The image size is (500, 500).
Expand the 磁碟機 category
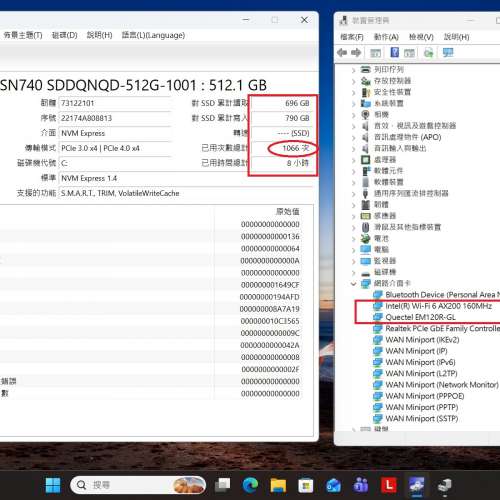click(354, 272)
